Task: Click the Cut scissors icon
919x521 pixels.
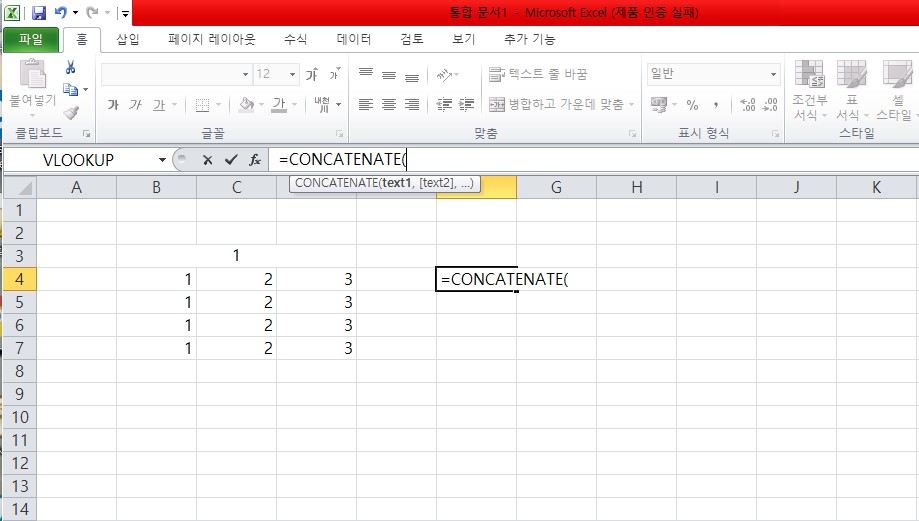Action: point(70,67)
